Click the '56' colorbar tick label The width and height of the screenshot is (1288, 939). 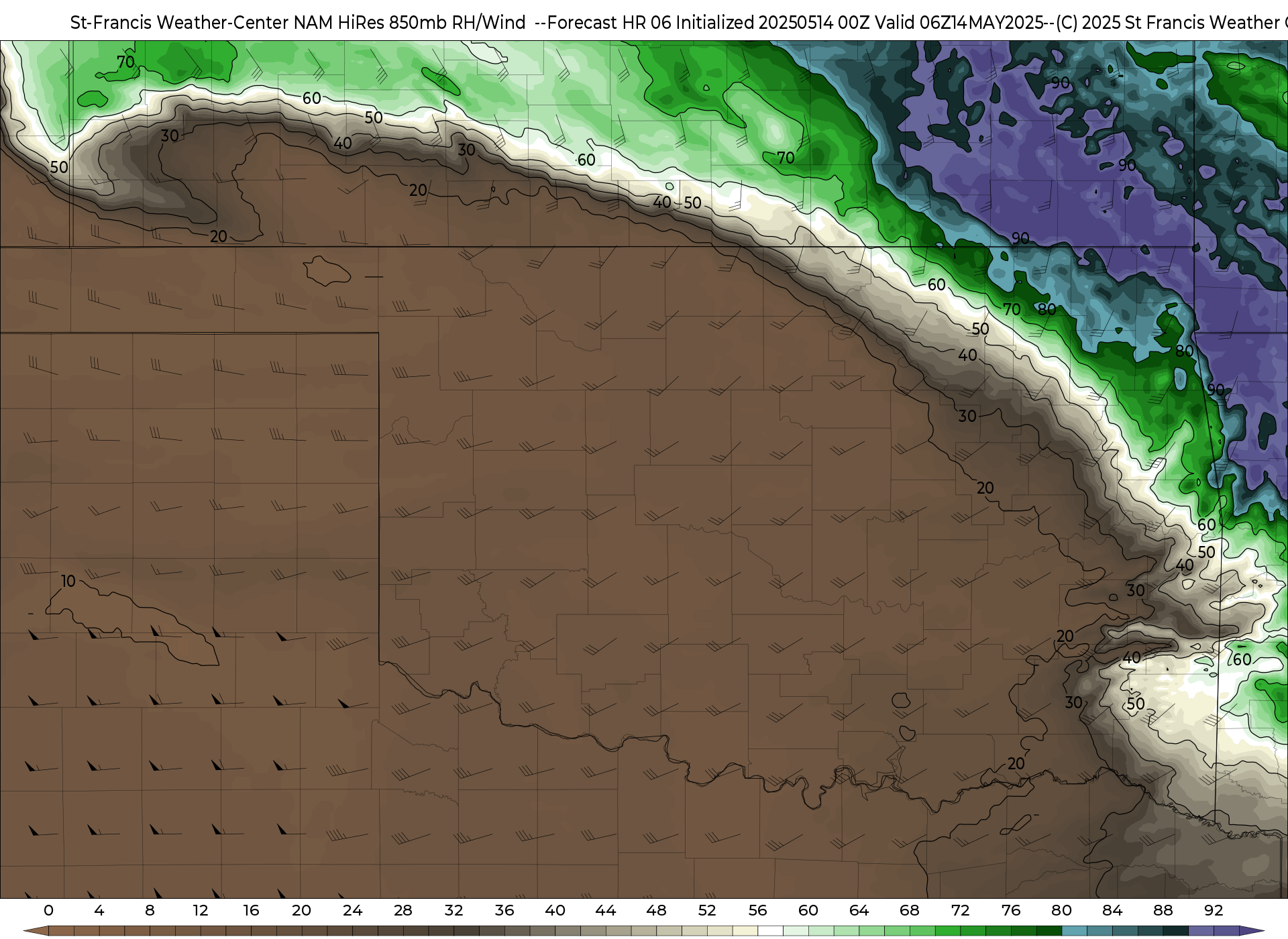coord(757,910)
